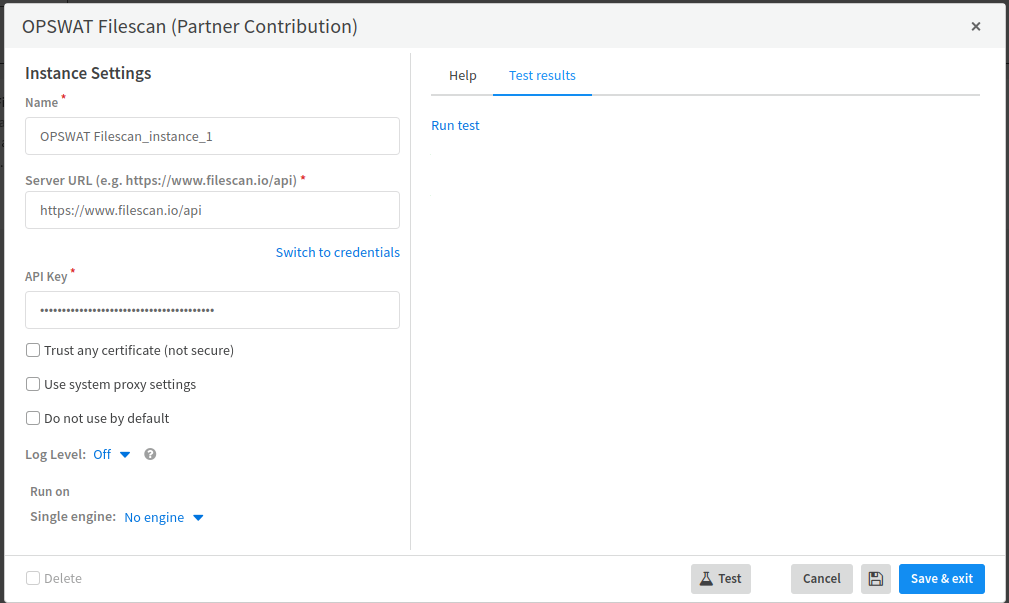
Task: Check Do not use by default
Action: pyautogui.click(x=33, y=418)
